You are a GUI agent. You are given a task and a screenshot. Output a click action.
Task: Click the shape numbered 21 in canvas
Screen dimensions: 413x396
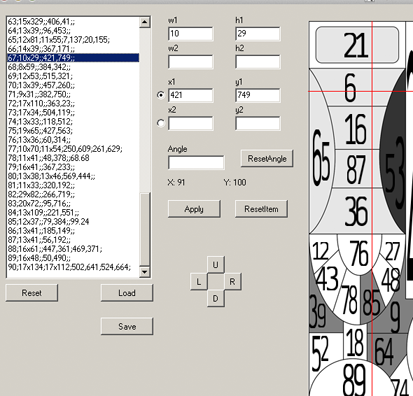click(357, 45)
